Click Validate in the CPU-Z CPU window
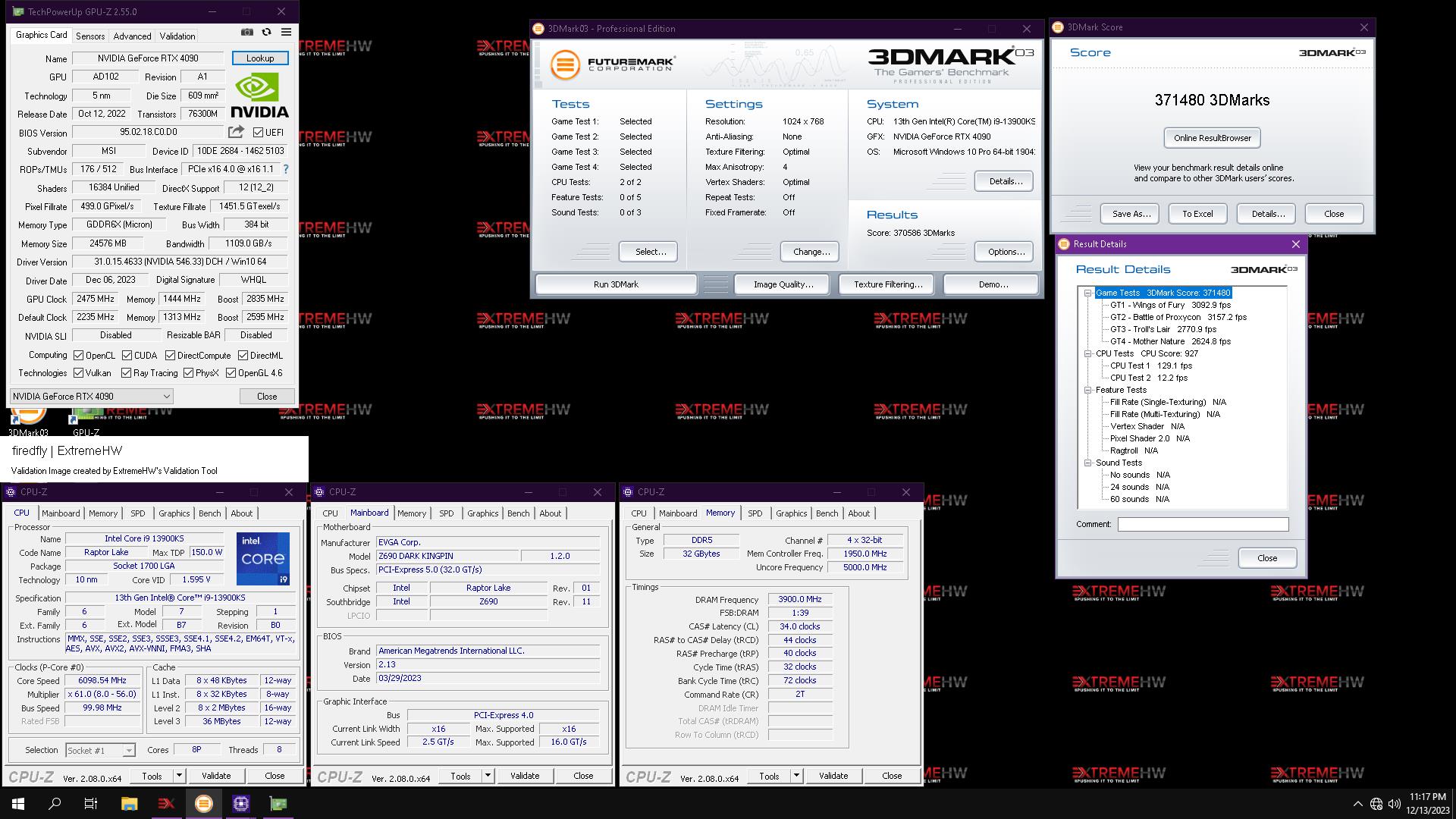 pos(216,776)
